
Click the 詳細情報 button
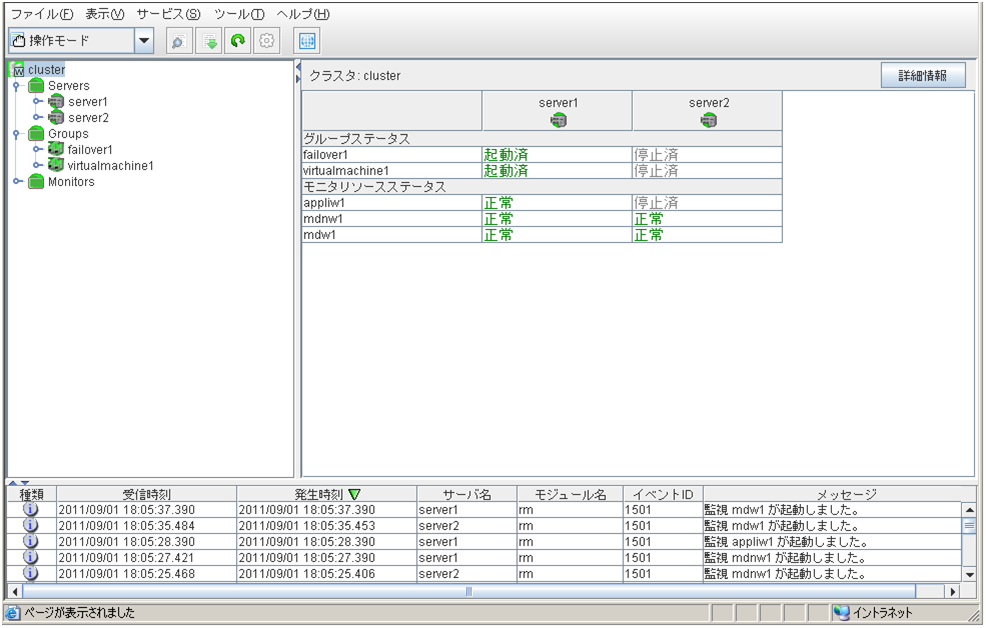pyautogui.click(x=922, y=76)
